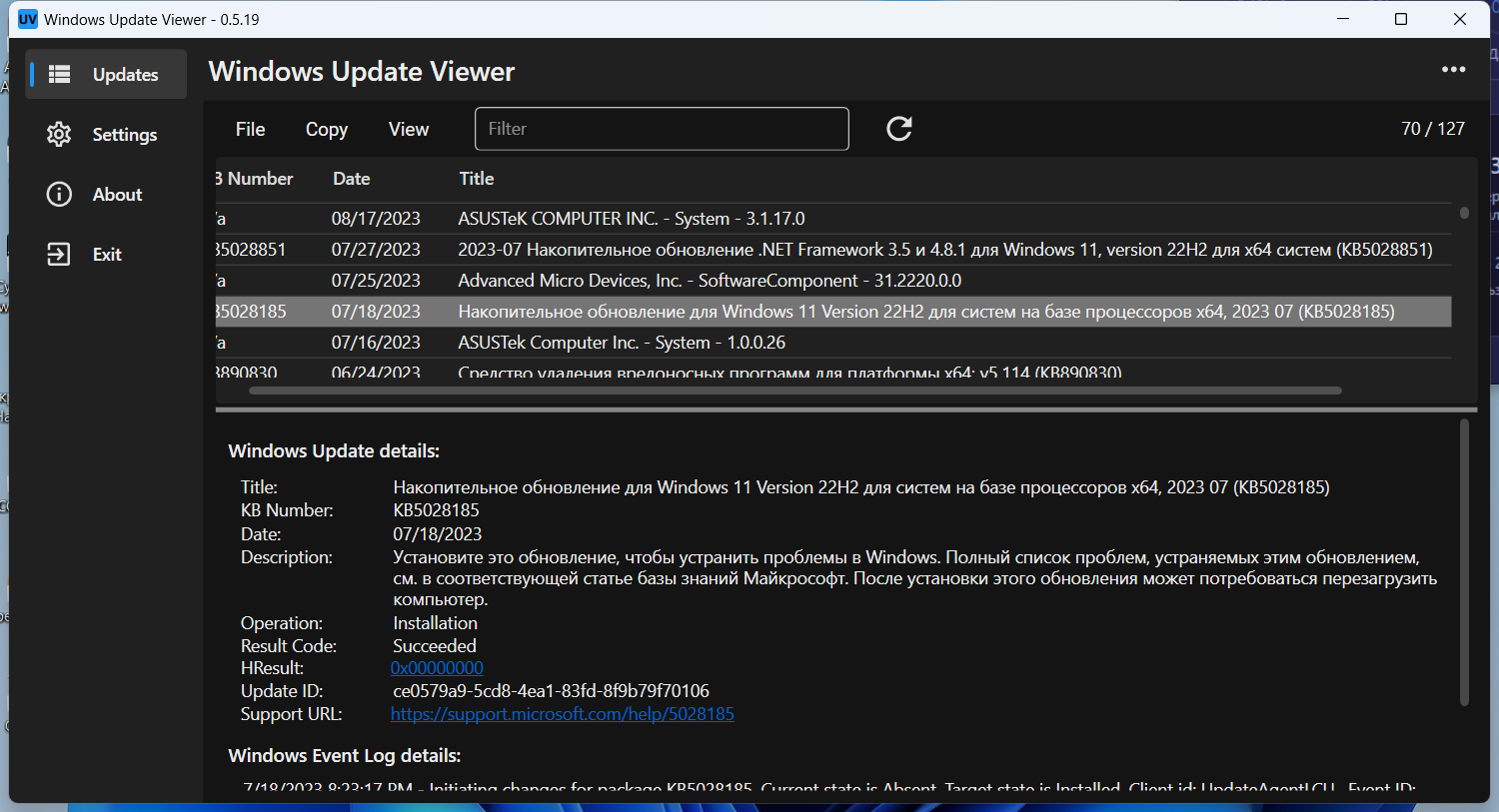Click the Settings gear icon
This screenshot has width=1499, height=812.
[59, 134]
